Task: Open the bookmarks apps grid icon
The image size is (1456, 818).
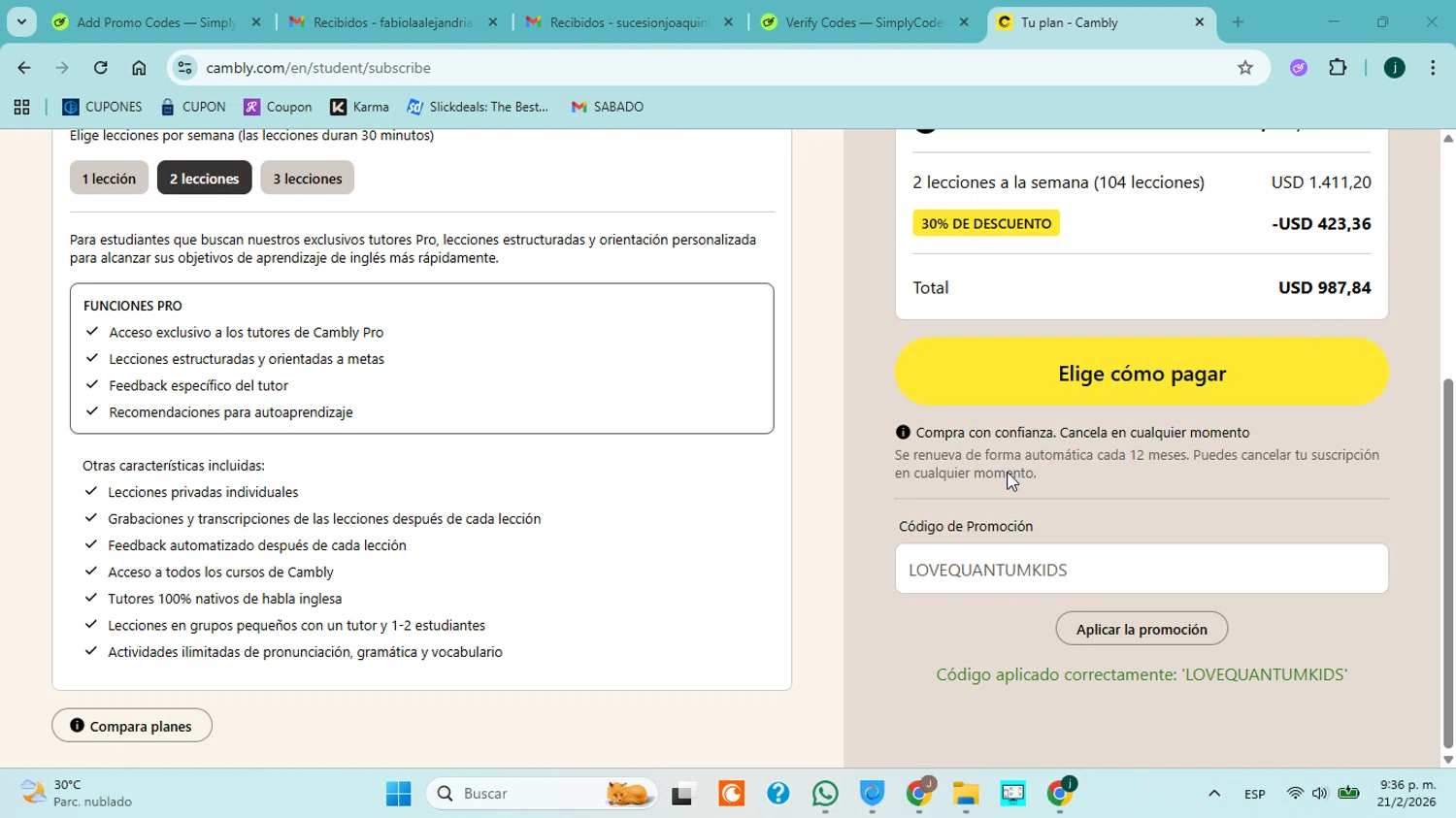Action: coord(21,107)
